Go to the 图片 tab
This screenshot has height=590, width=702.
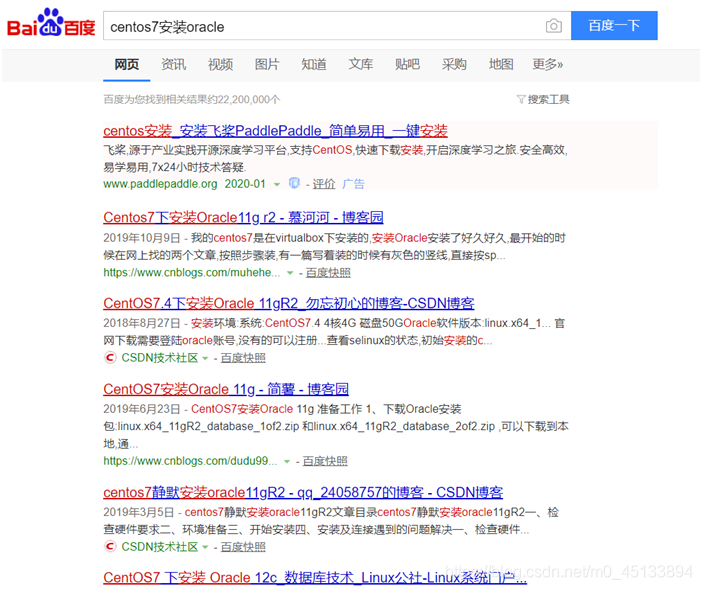(267, 64)
